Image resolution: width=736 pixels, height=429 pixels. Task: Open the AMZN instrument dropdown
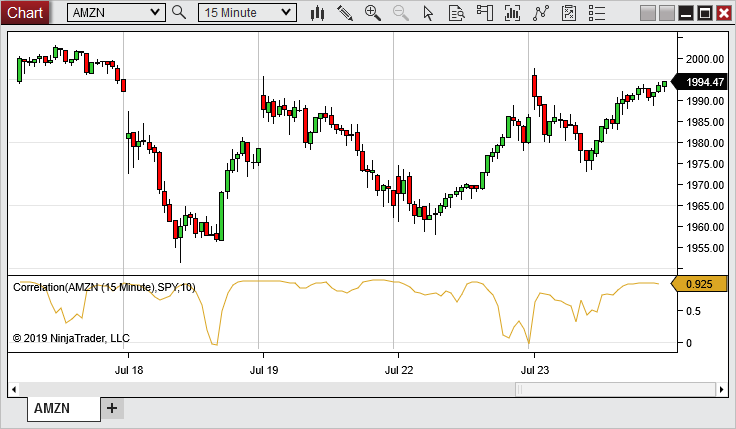pos(116,13)
